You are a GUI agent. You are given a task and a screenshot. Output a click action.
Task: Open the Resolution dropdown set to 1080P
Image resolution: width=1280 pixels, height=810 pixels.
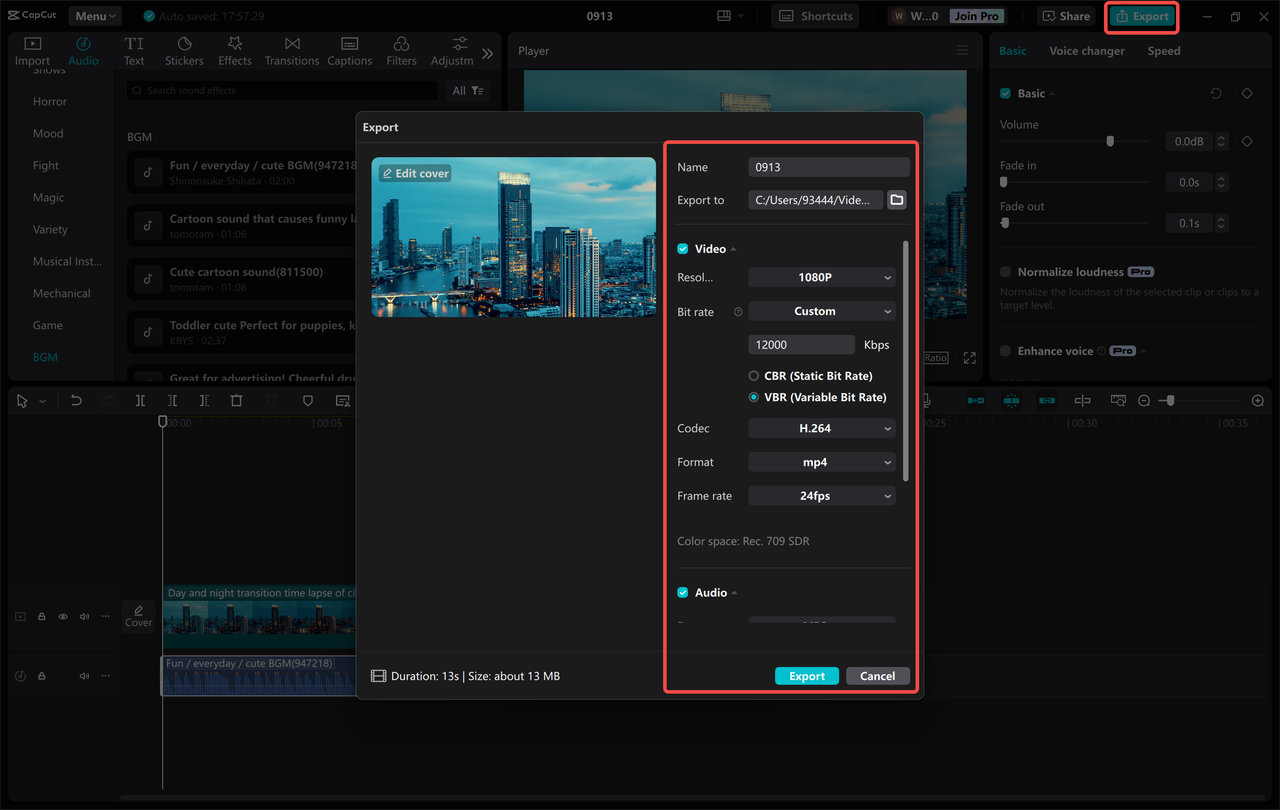click(x=821, y=277)
